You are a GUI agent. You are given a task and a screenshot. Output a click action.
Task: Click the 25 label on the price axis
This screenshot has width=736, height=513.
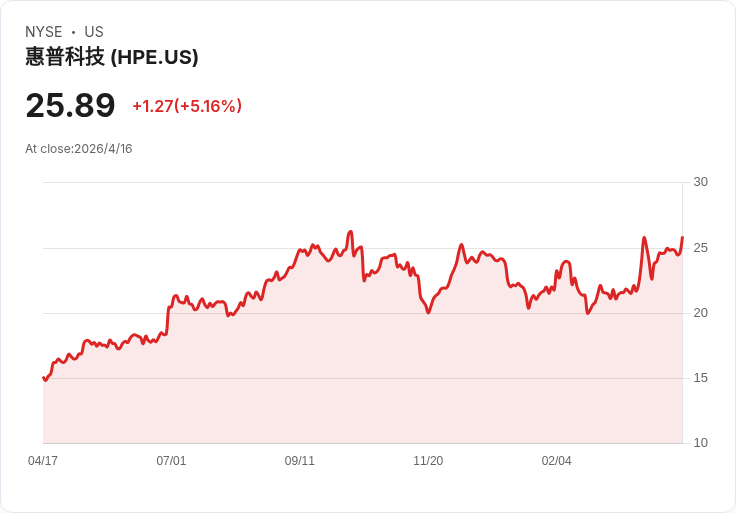coord(700,247)
